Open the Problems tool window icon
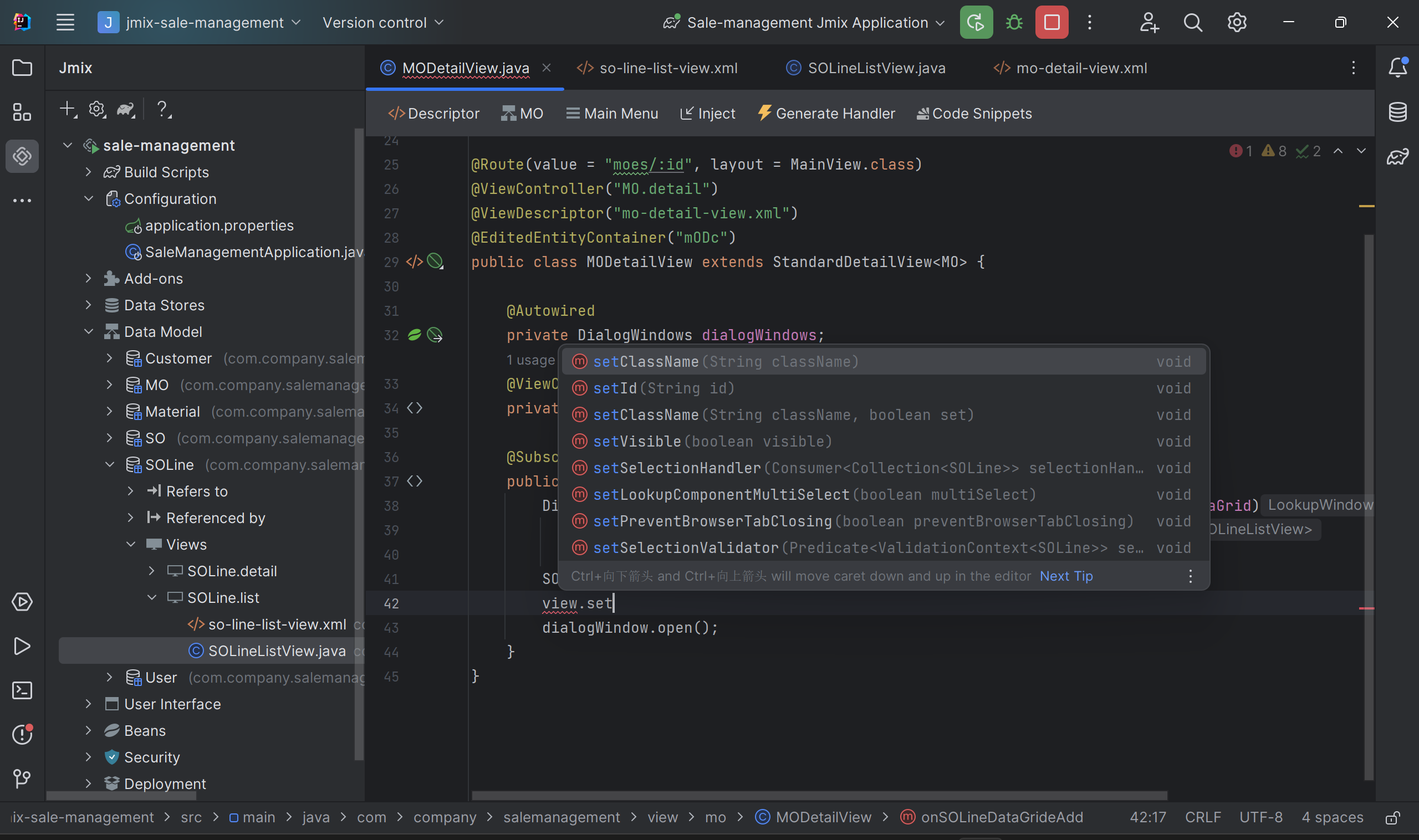The image size is (1419, 840). [22, 734]
